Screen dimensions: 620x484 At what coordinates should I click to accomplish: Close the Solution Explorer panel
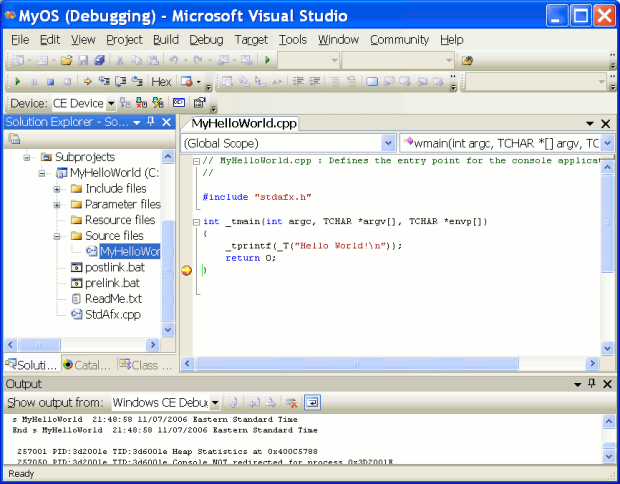[x=166, y=122]
